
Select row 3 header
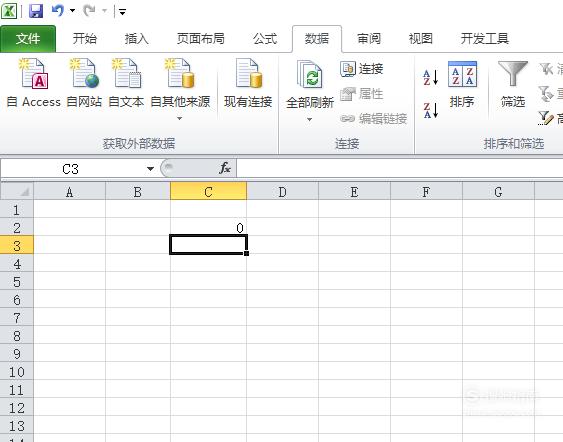[17, 246]
